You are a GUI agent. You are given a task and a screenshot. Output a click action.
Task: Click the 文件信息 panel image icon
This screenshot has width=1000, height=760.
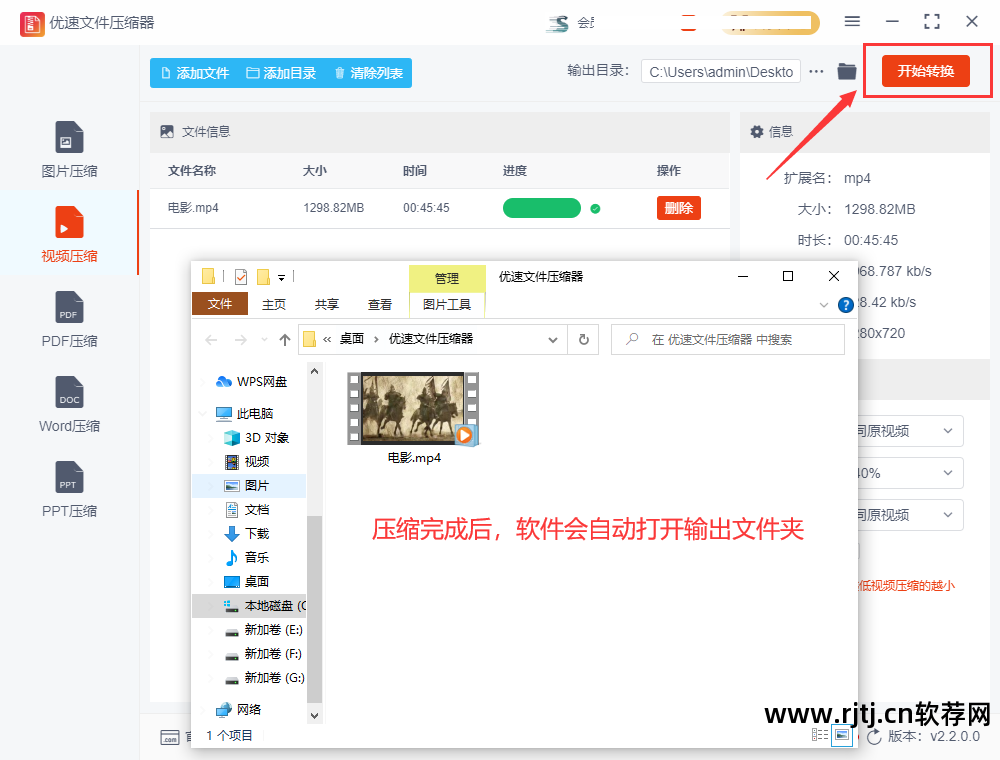(167, 131)
